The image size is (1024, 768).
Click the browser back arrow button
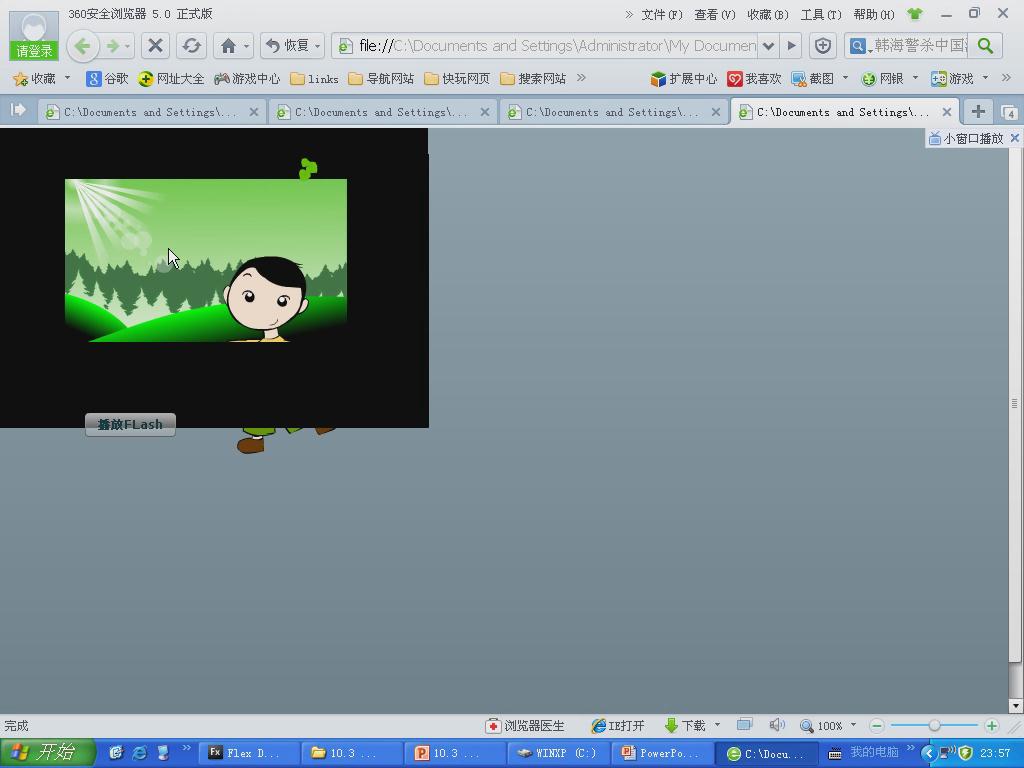(83, 46)
